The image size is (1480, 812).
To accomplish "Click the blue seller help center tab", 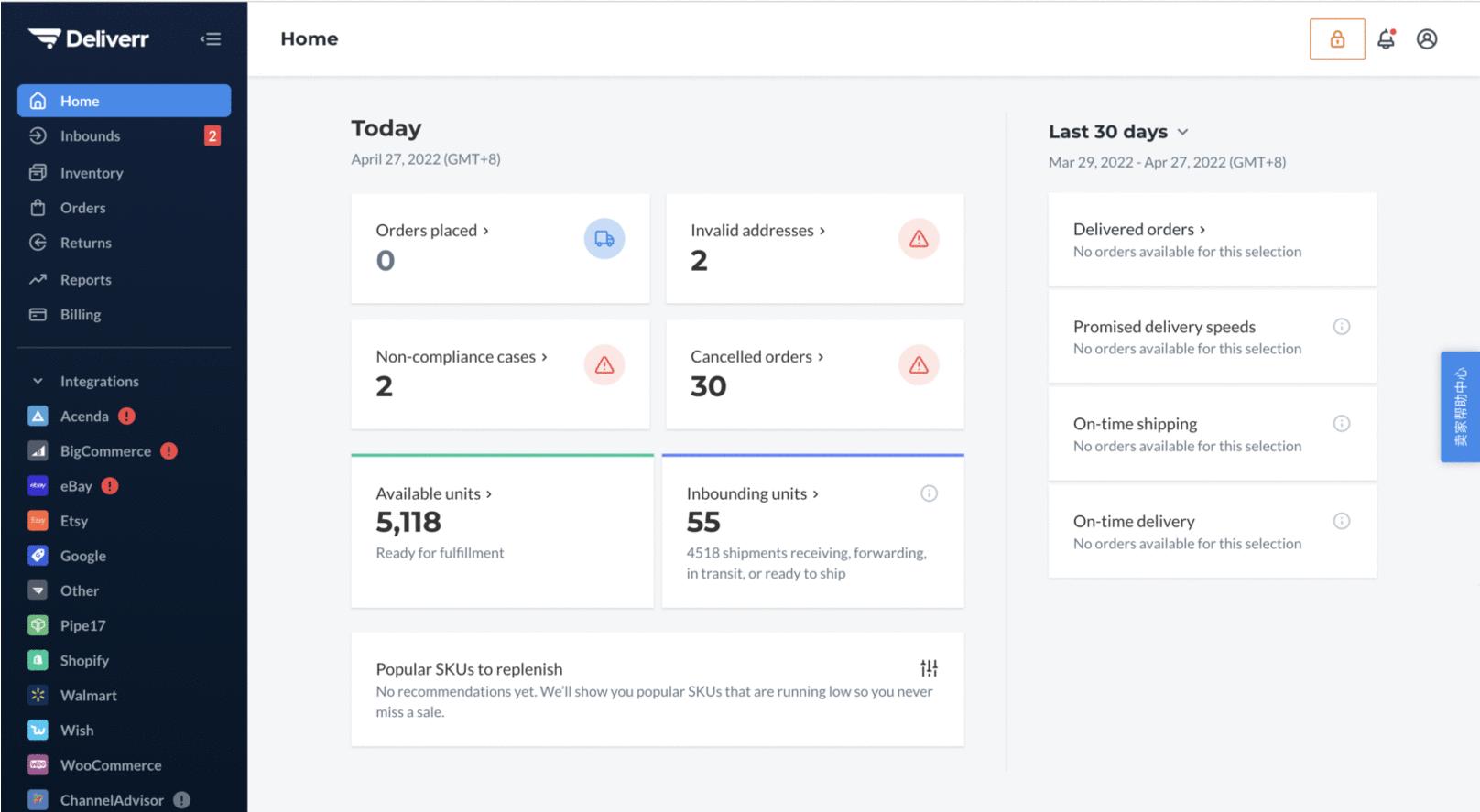I will pos(1460,406).
